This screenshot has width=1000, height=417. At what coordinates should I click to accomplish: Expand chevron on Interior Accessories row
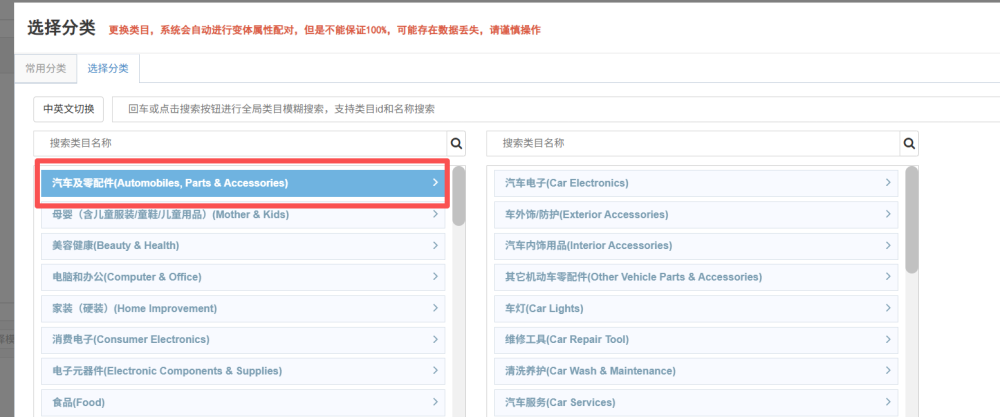click(888, 245)
